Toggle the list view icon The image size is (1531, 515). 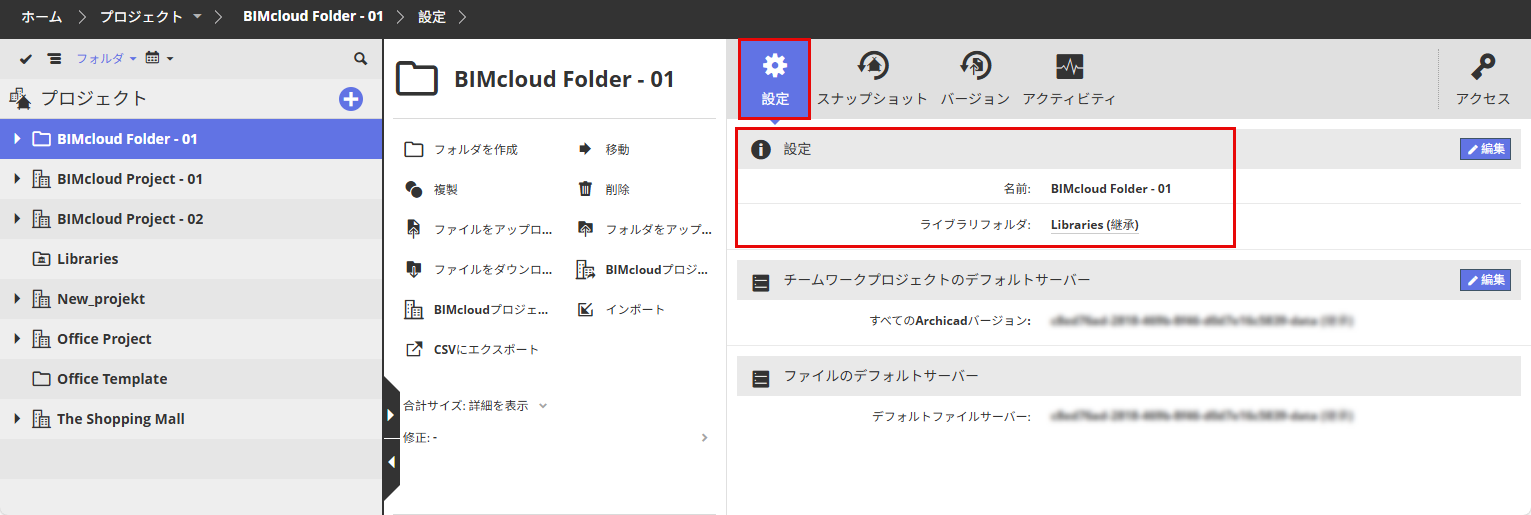(x=54, y=59)
